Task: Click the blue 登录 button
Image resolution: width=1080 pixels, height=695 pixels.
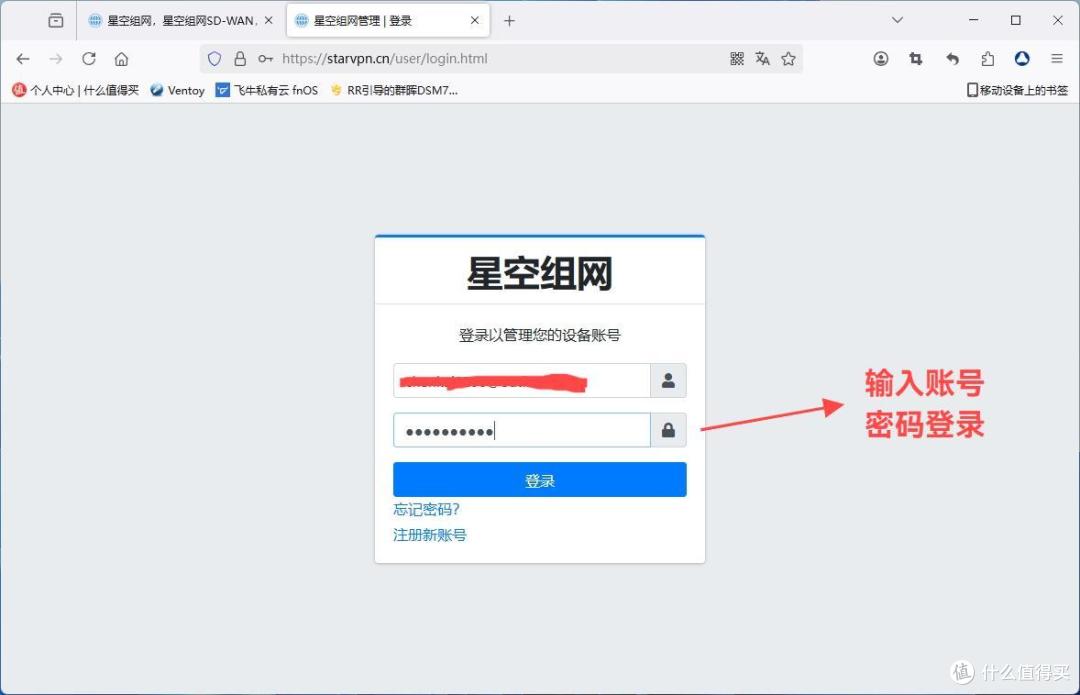Action: point(540,479)
